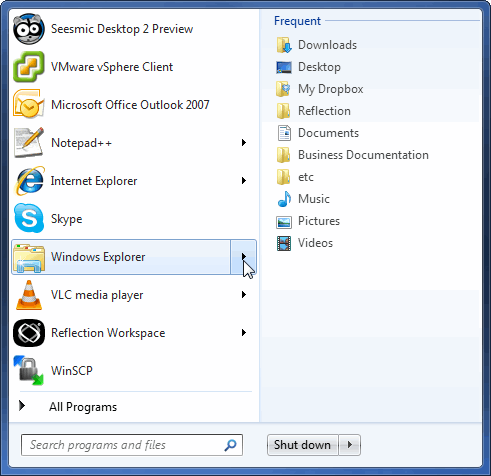491x476 pixels.
Task: Click the Videos filmstrip icon
Action: pos(284,243)
